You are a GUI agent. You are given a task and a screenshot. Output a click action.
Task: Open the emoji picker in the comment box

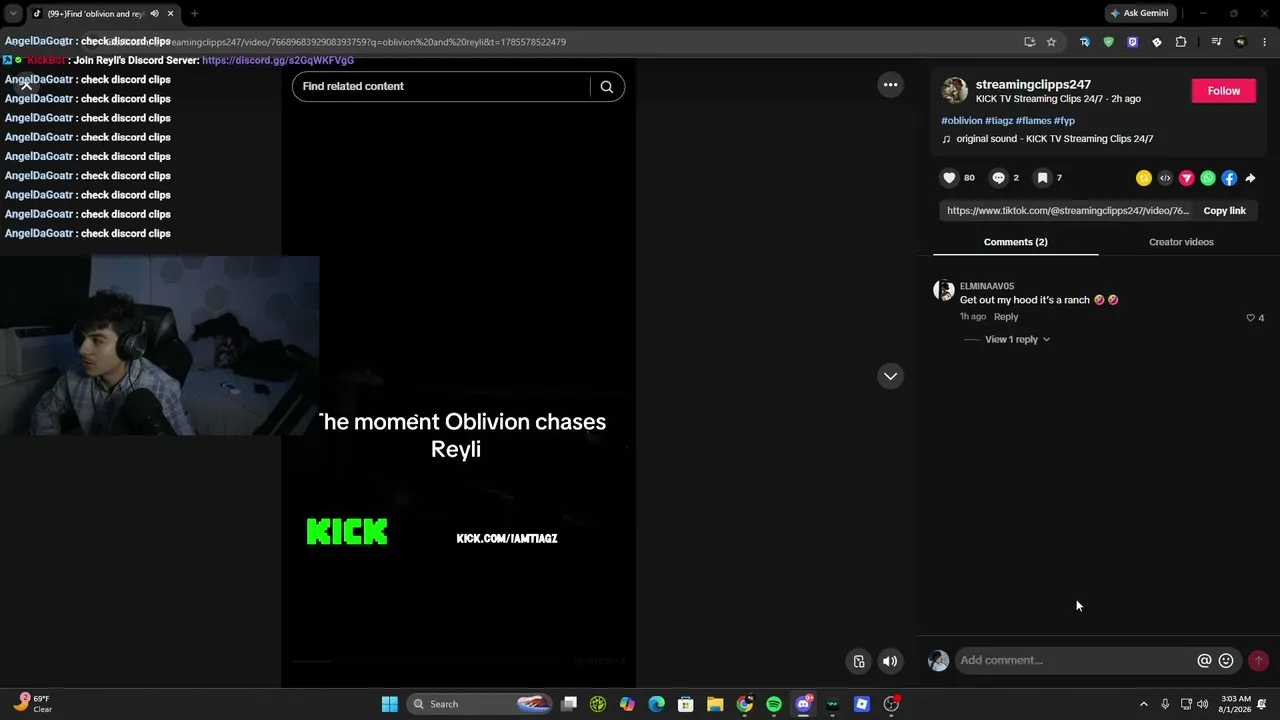1226,660
